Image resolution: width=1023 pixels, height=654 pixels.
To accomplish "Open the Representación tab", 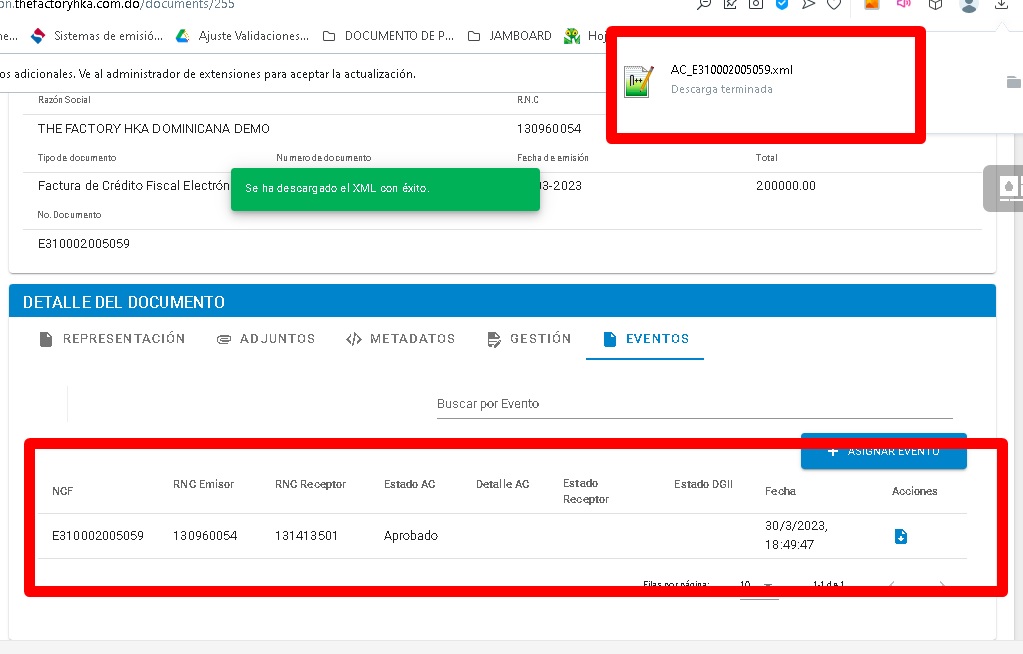I will point(112,339).
